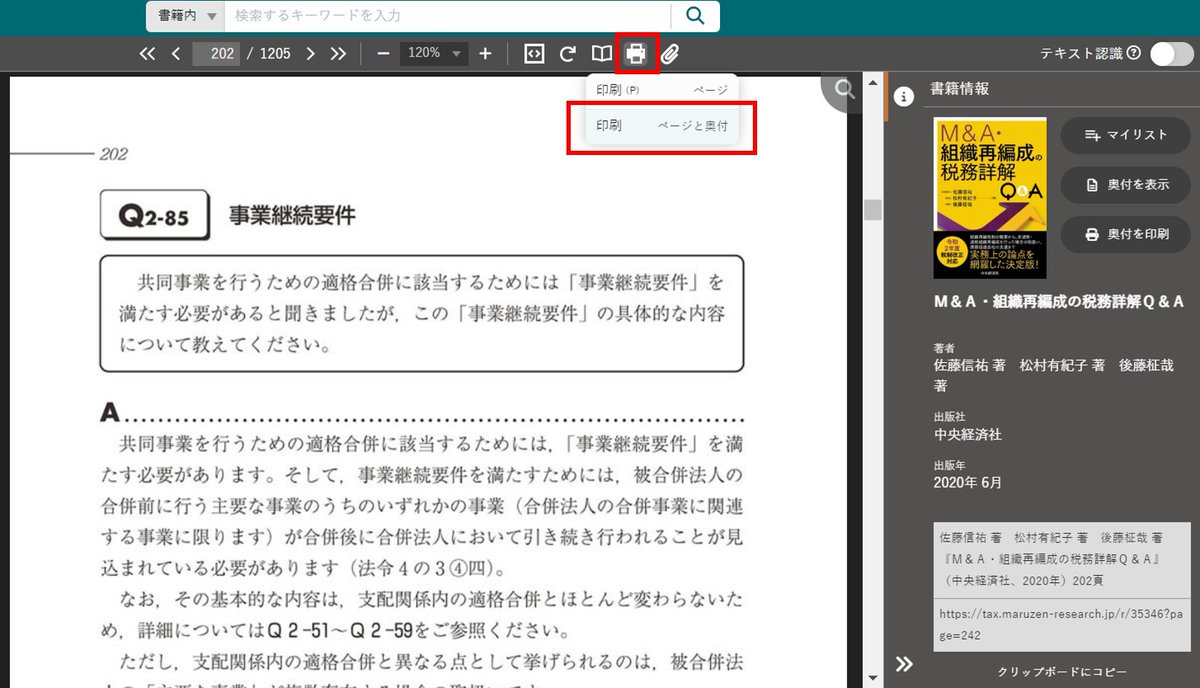
Task: Open the page magnifier on the document
Action: tap(841, 90)
